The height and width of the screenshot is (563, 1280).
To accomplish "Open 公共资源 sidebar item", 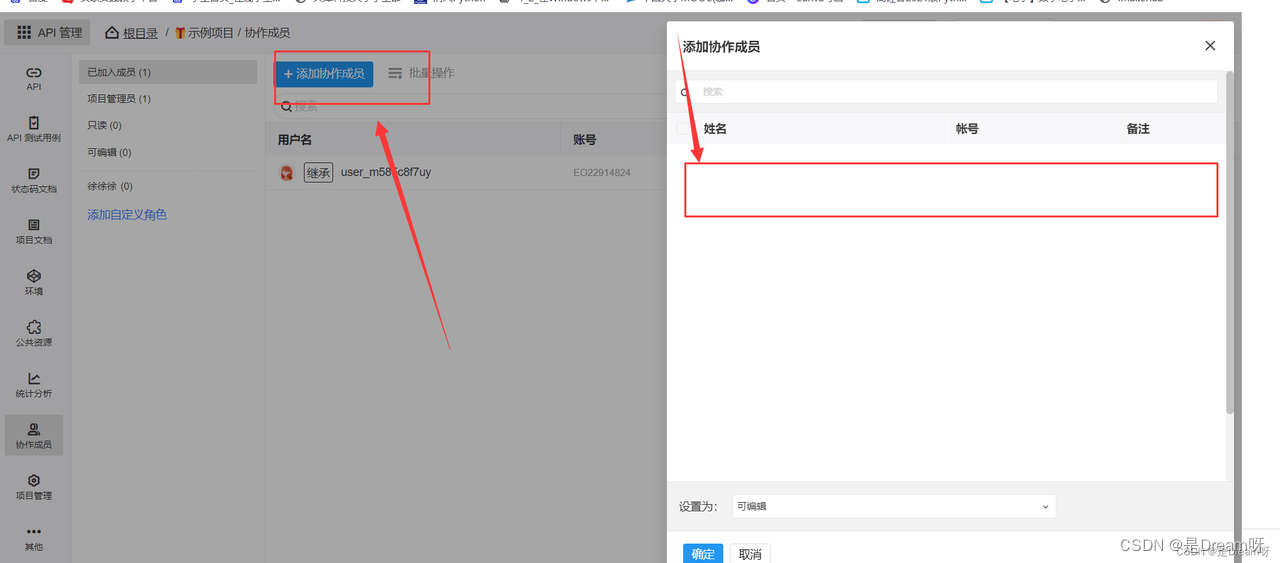I will [x=34, y=333].
